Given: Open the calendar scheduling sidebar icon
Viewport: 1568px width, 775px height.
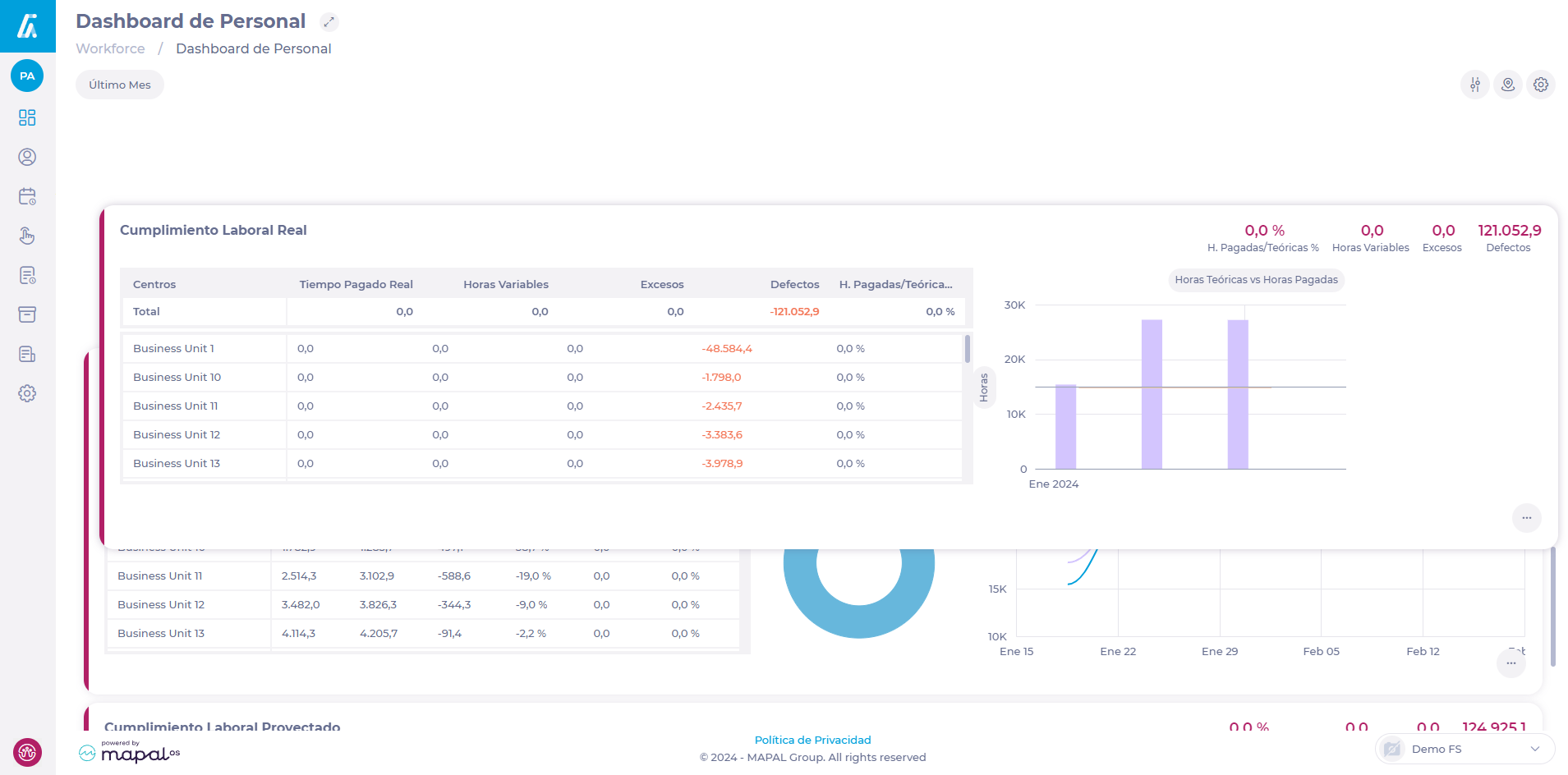Looking at the screenshot, I should tap(27, 197).
